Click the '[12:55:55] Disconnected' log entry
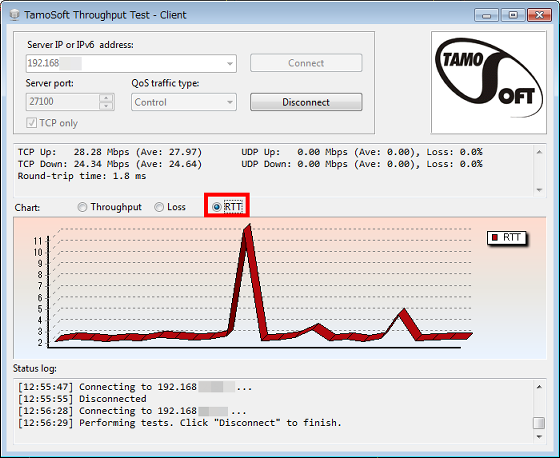The image size is (560, 458). (x=82, y=399)
